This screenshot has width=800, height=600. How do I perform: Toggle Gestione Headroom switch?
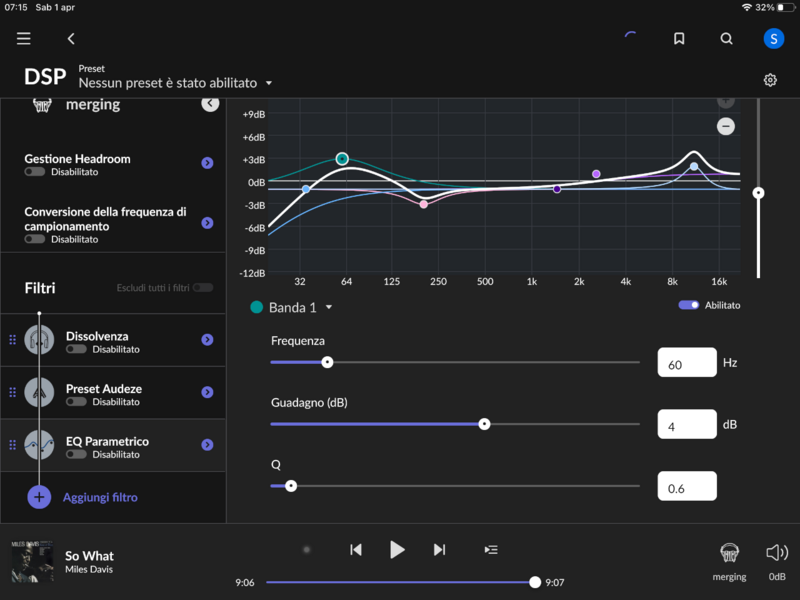point(36,172)
